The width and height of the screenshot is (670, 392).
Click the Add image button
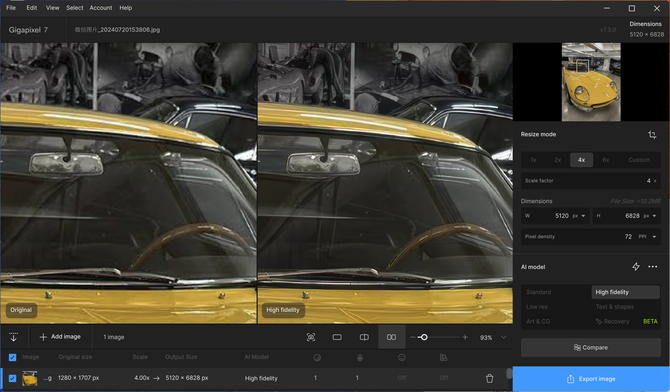(x=60, y=337)
